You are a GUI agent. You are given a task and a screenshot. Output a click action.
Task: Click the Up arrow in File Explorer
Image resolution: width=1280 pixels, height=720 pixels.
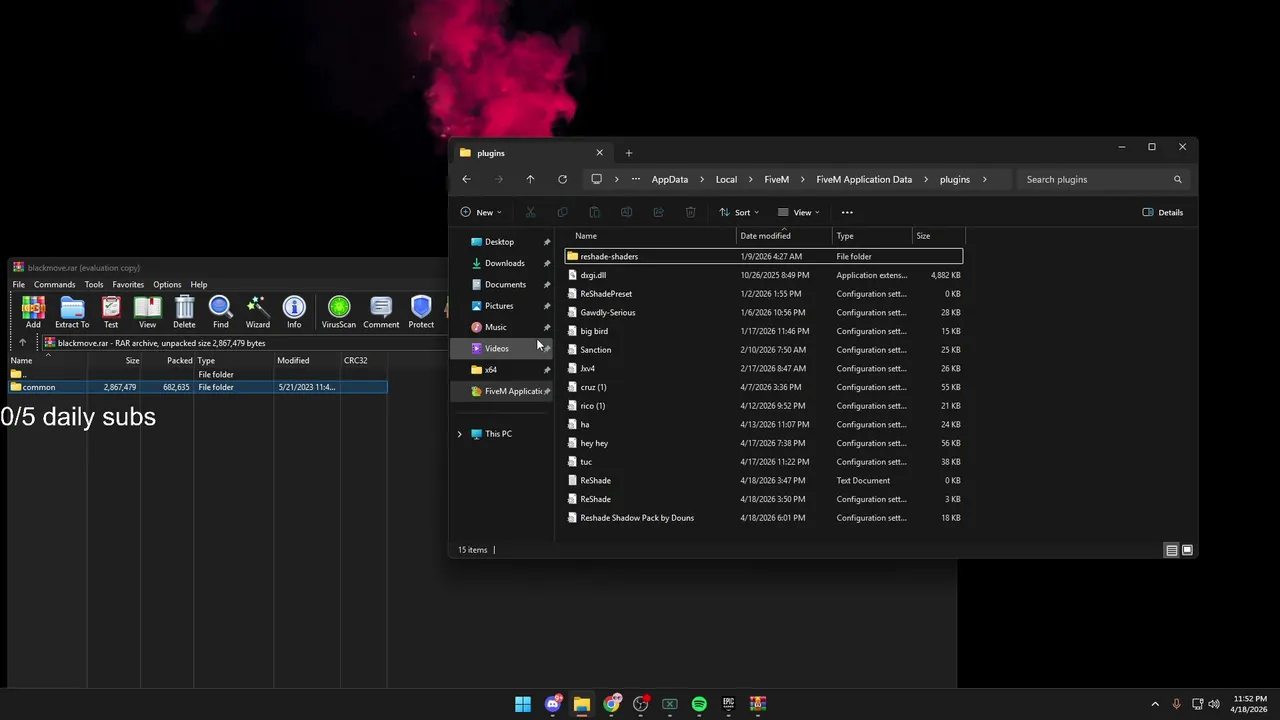(530, 179)
